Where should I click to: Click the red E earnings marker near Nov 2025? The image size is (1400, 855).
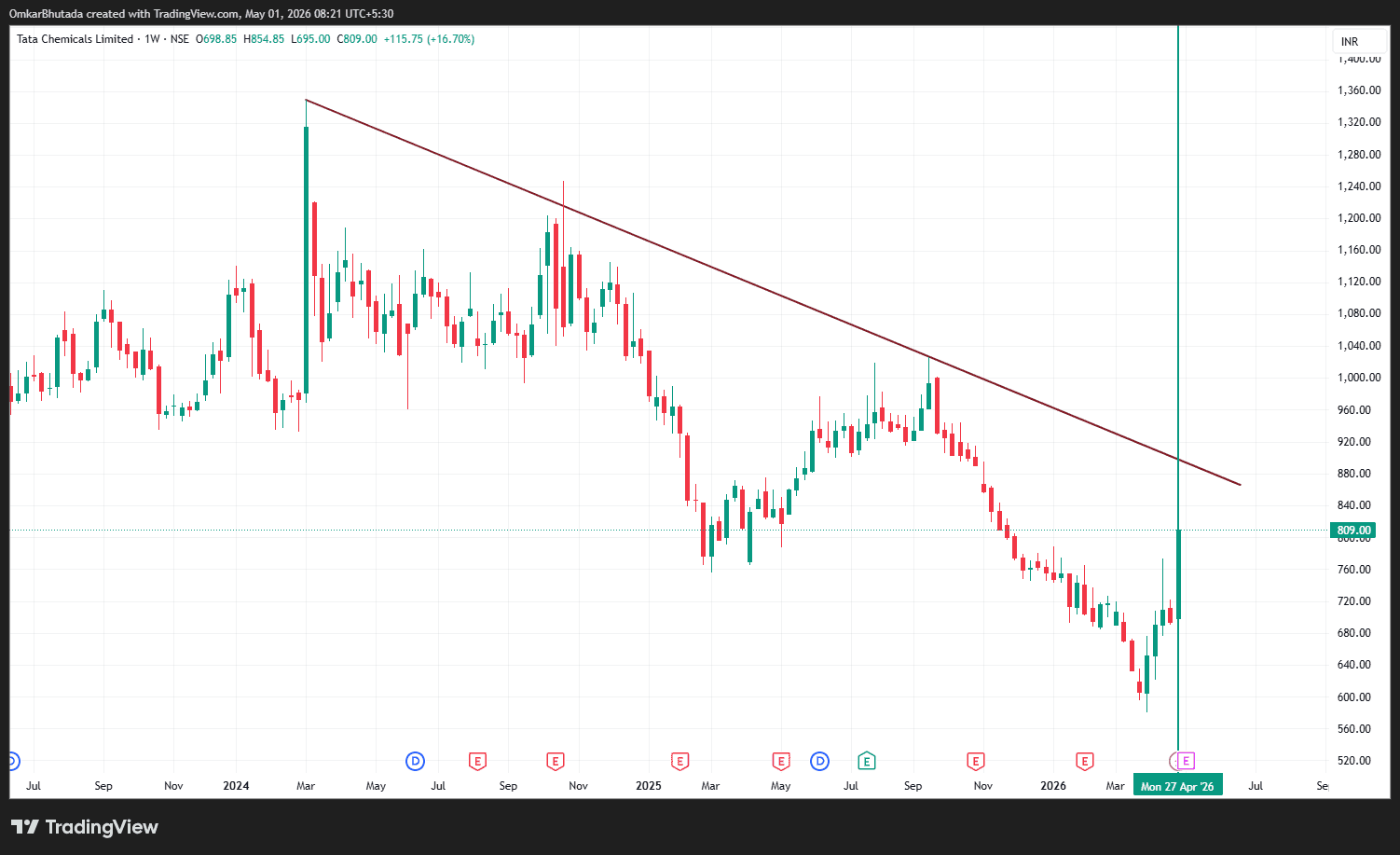(976, 762)
